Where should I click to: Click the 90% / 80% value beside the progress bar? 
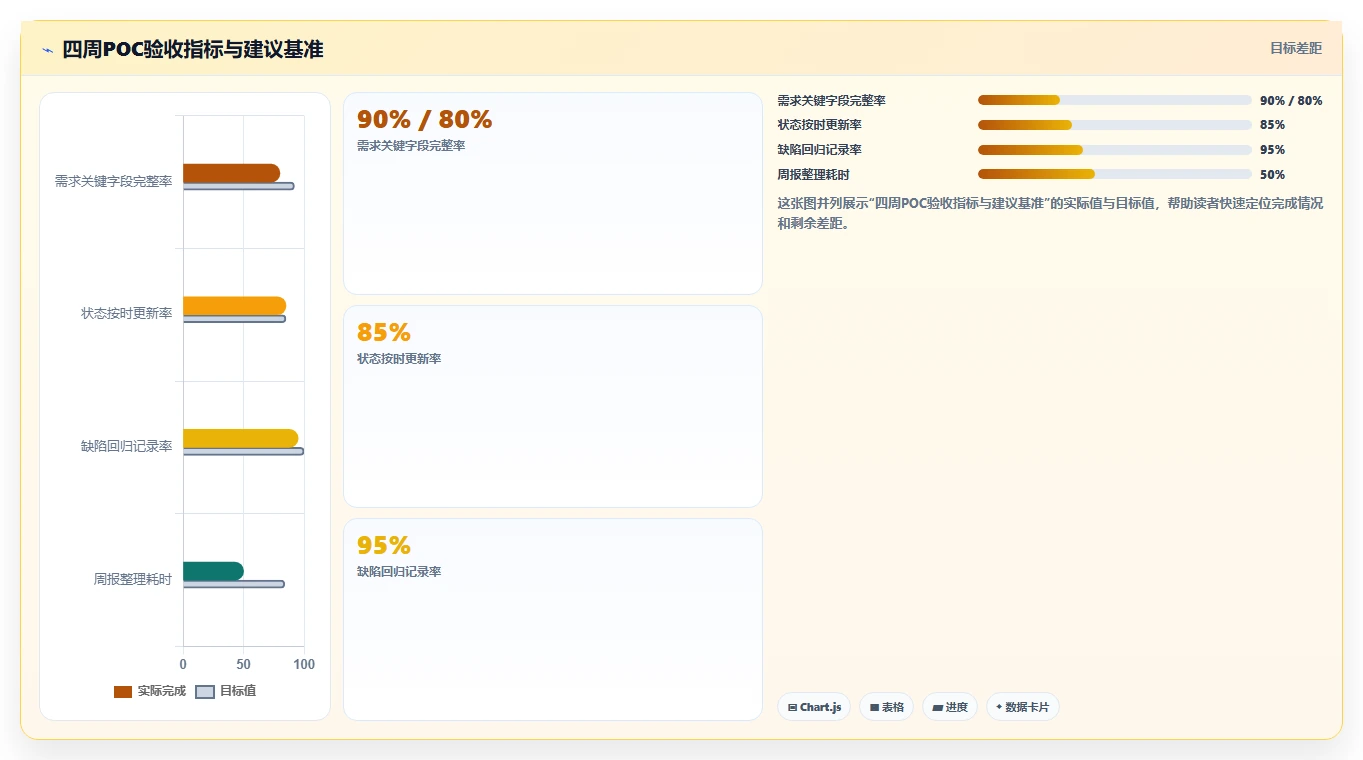coord(1291,101)
